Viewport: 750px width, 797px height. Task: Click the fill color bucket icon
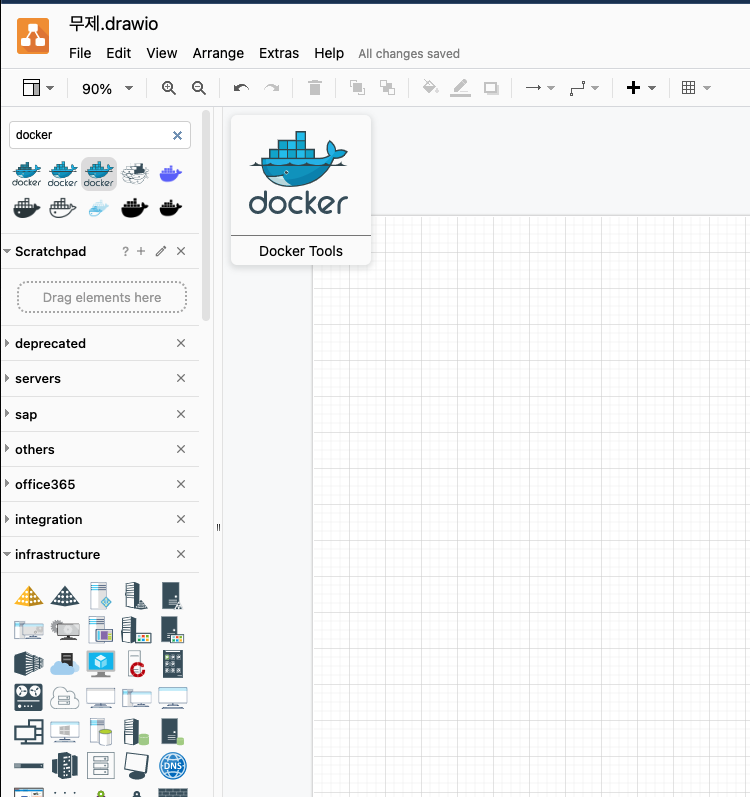(430, 87)
